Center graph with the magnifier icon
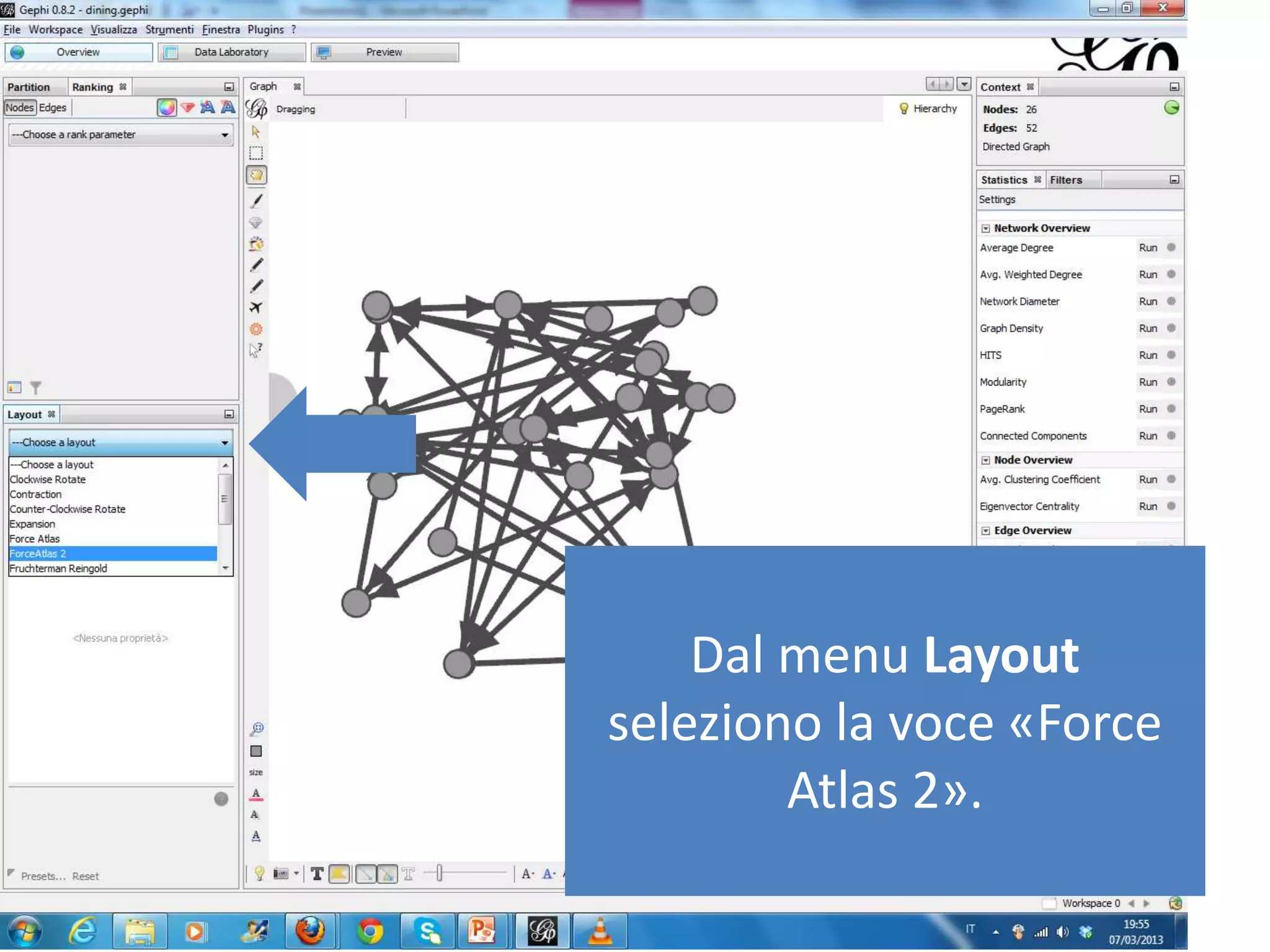 [257, 728]
